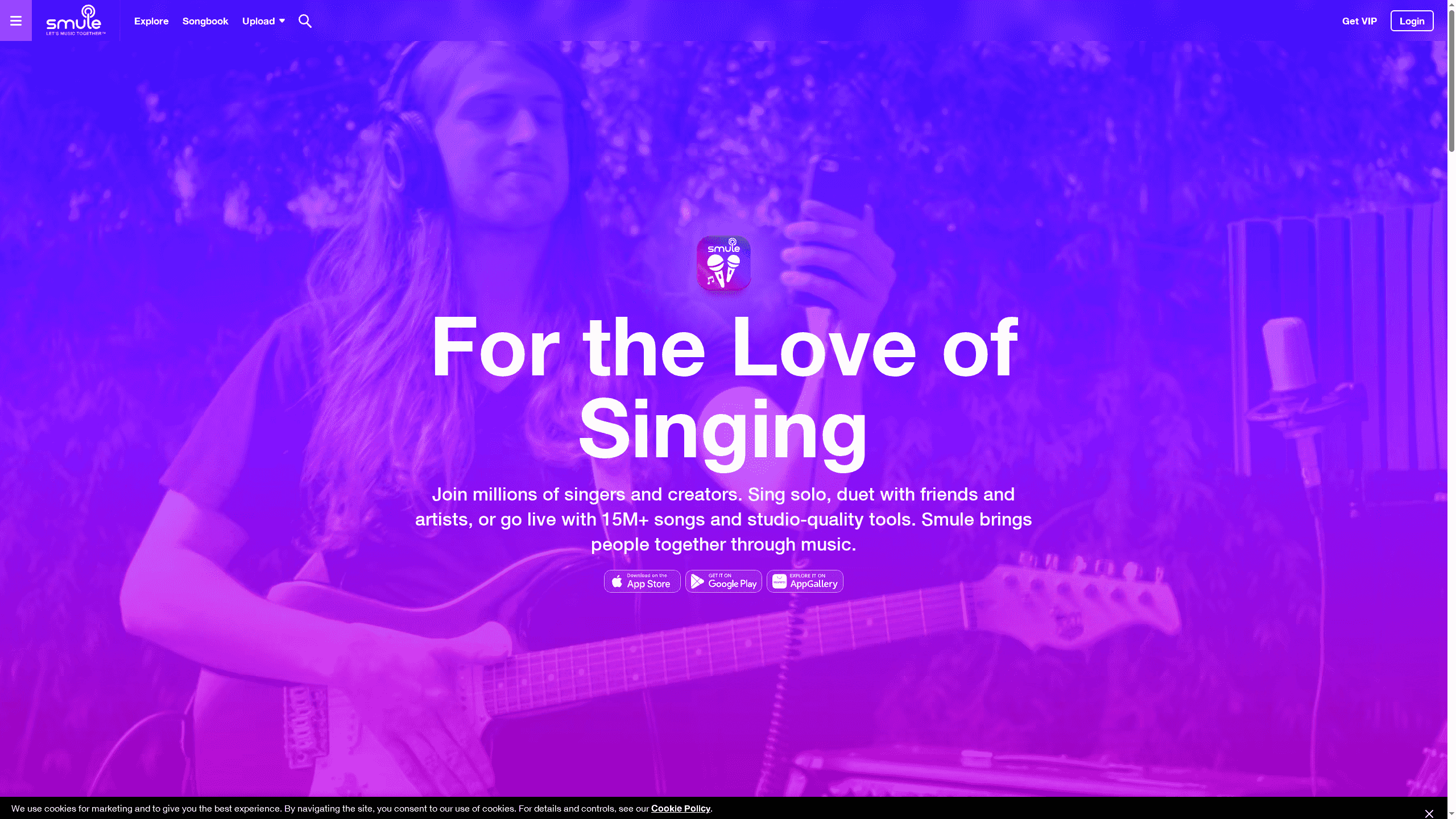Click the For the Love of Singing headline

click(723, 388)
